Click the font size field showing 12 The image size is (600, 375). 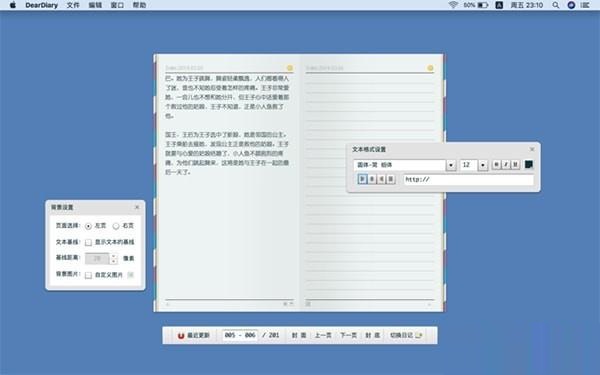pyautogui.click(x=469, y=165)
